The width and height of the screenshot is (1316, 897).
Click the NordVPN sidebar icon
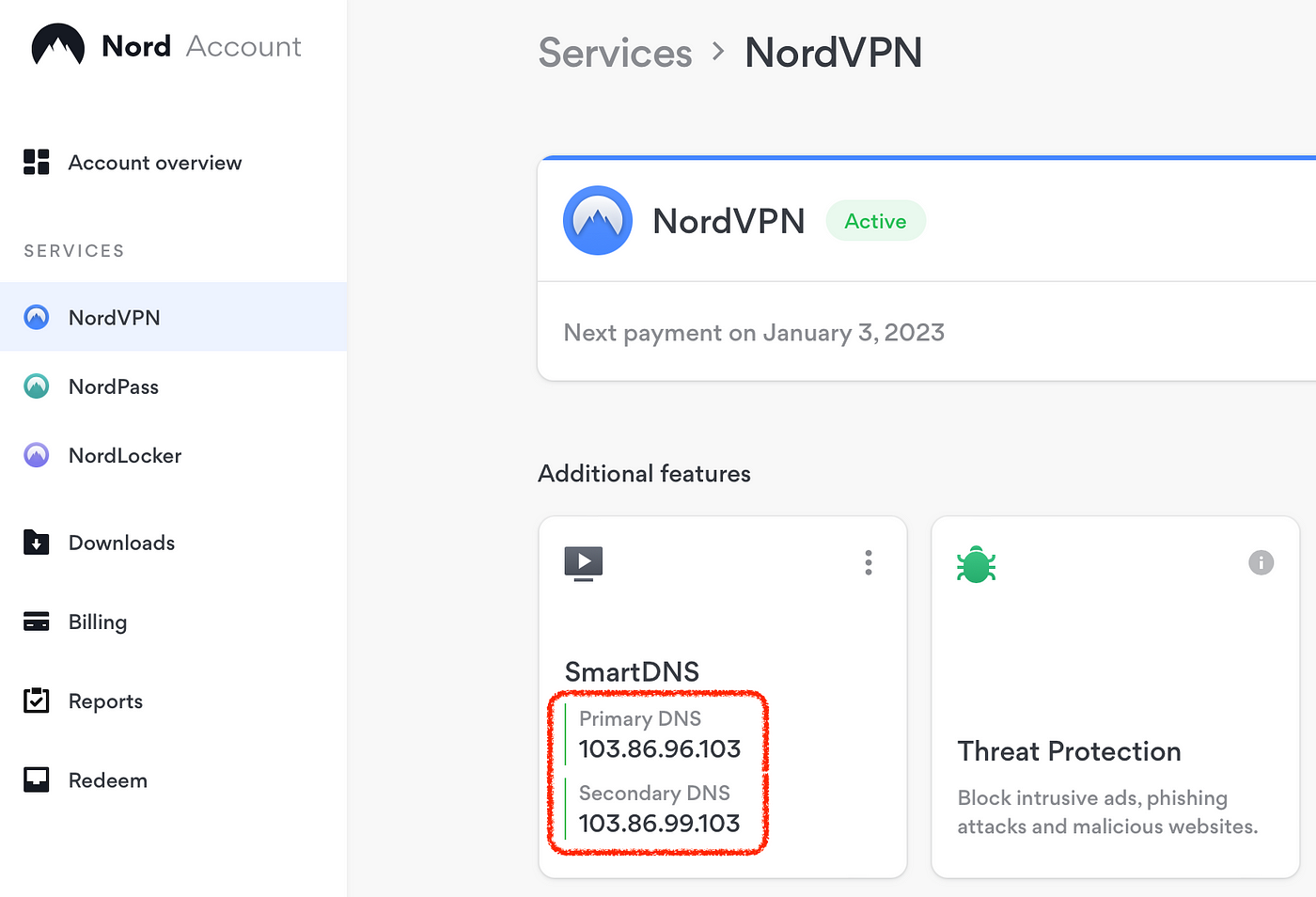tap(37, 317)
